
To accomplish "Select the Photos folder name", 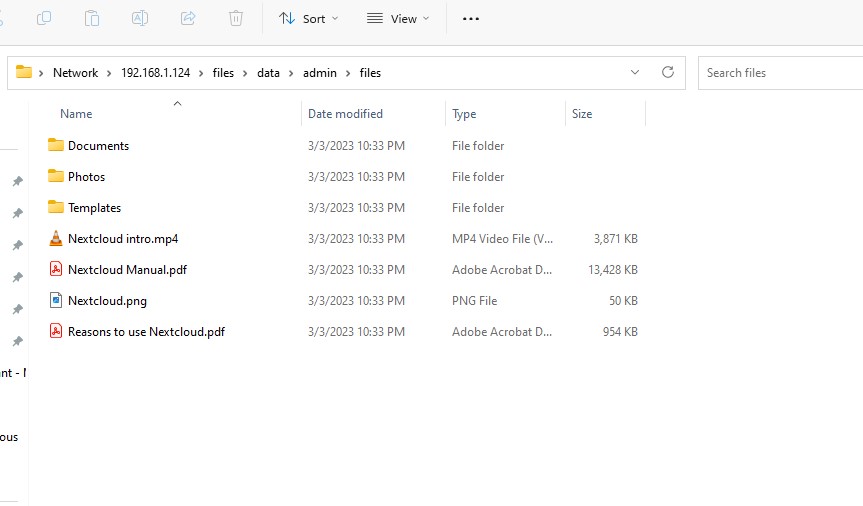I will coord(86,177).
